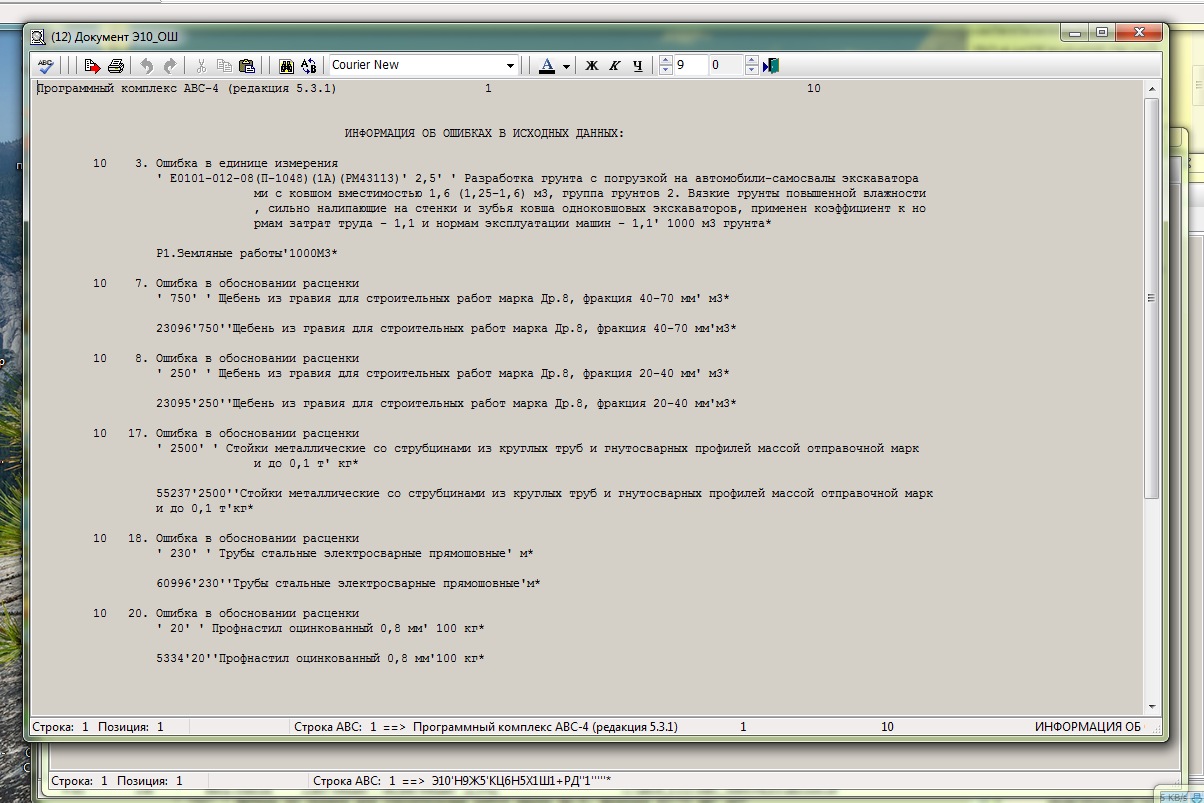Click the exit door icon
1204x803 pixels.
pos(771,65)
